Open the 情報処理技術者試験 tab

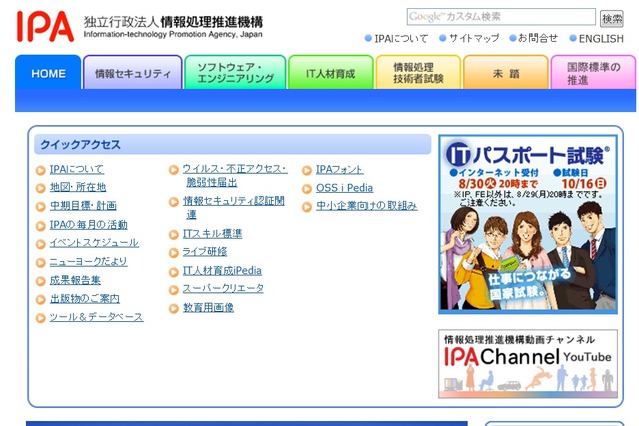coord(419,73)
